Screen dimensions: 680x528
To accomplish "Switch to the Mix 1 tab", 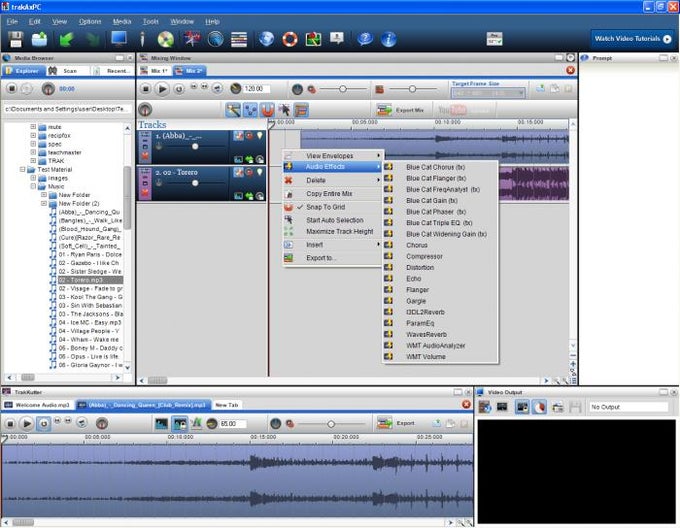I will pos(154,71).
